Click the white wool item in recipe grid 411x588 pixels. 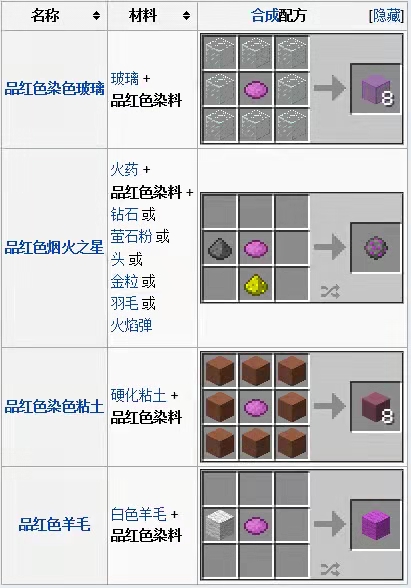point(220,524)
